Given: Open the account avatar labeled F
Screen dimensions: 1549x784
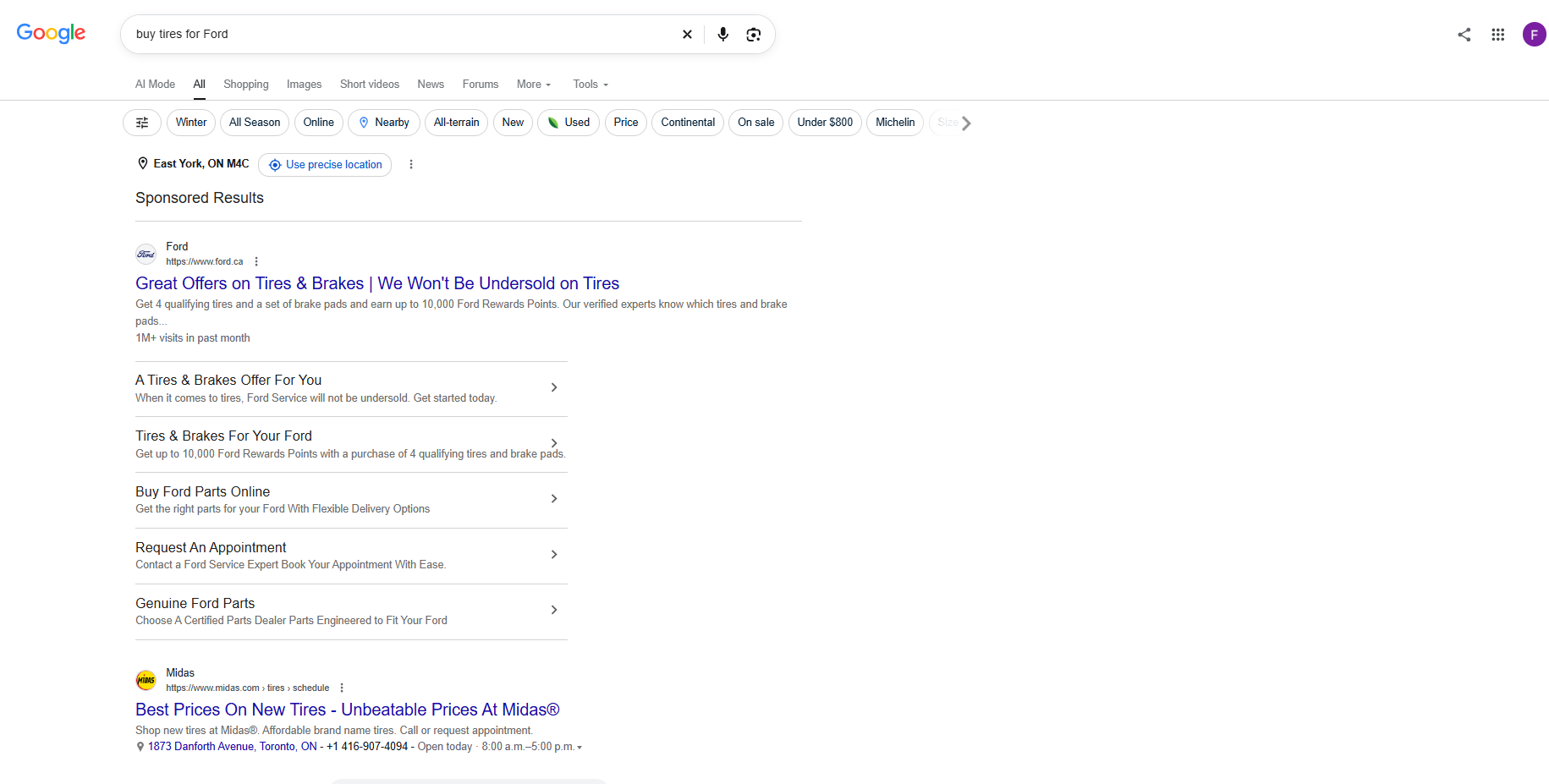Looking at the screenshot, I should pyautogui.click(x=1534, y=35).
